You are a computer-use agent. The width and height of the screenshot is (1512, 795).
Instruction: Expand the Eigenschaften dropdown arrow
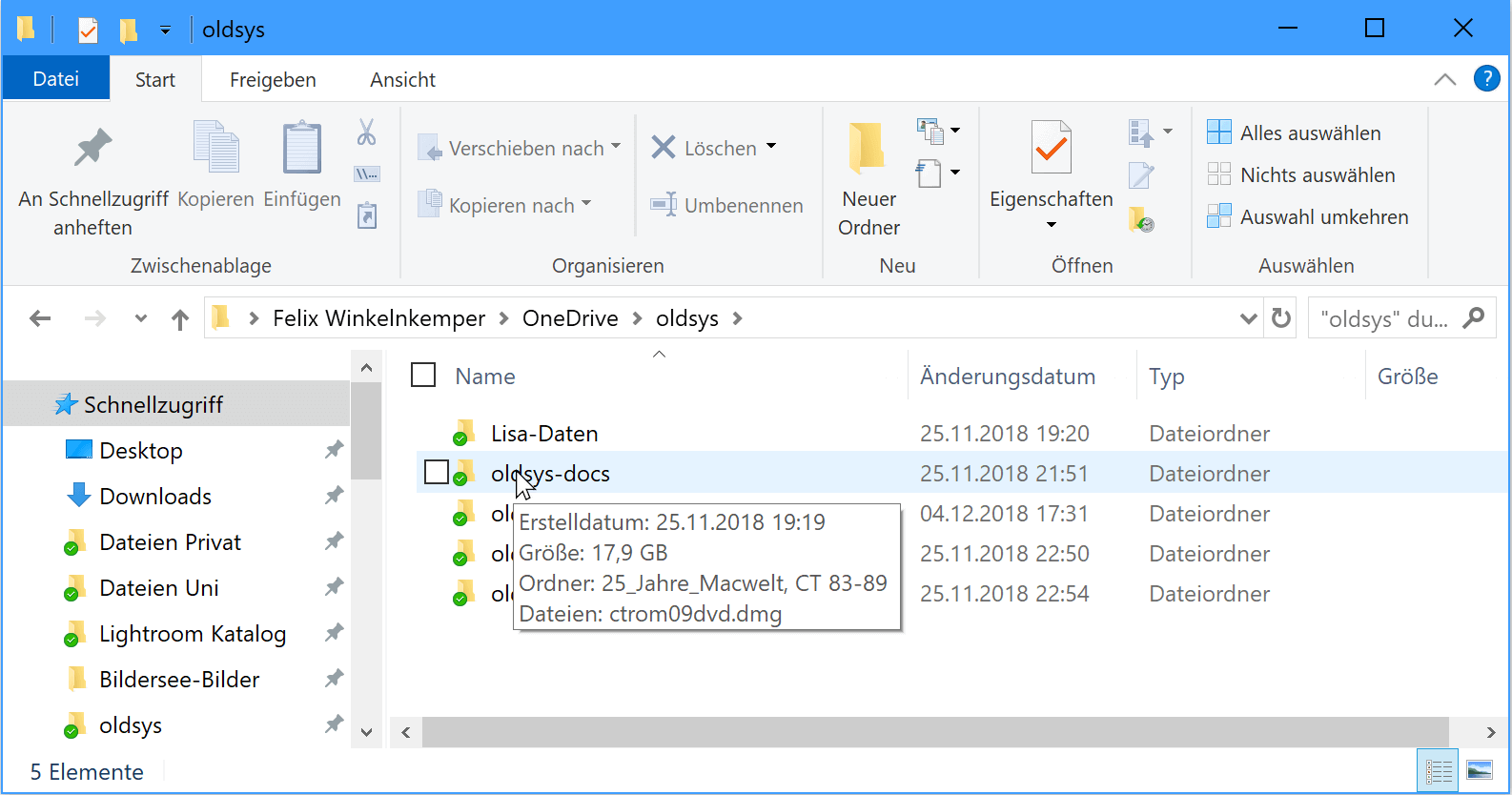[1052, 225]
